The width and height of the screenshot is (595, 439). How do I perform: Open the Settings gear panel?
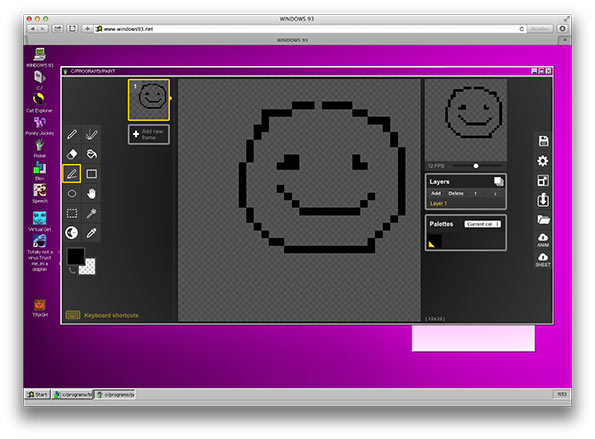[543, 161]
